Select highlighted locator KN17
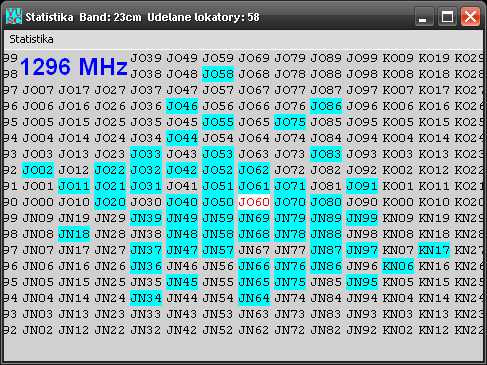 [x=434, y=250]
